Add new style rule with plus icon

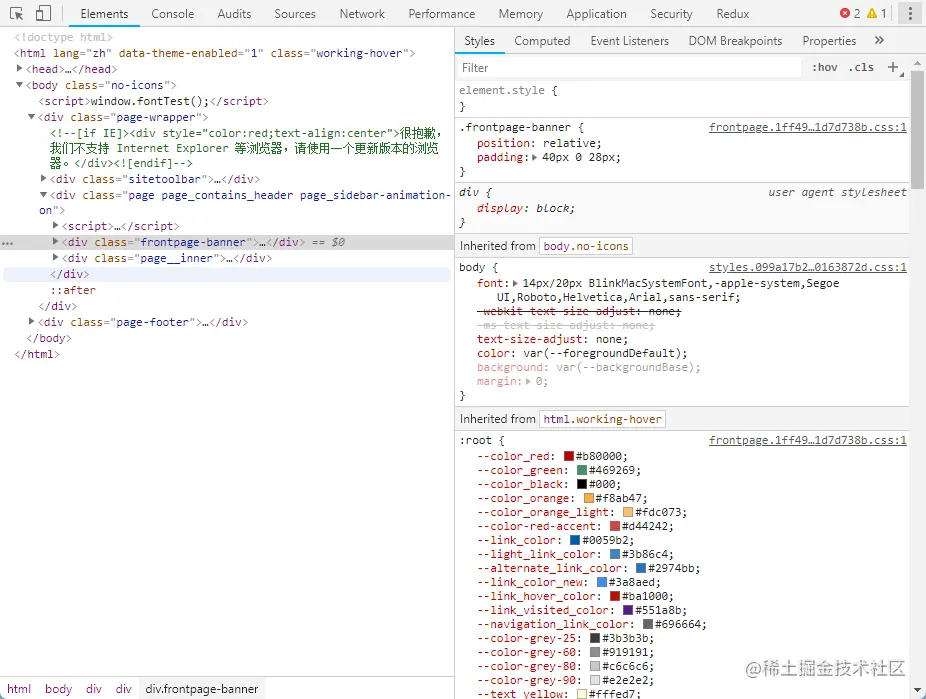point(894,67)
